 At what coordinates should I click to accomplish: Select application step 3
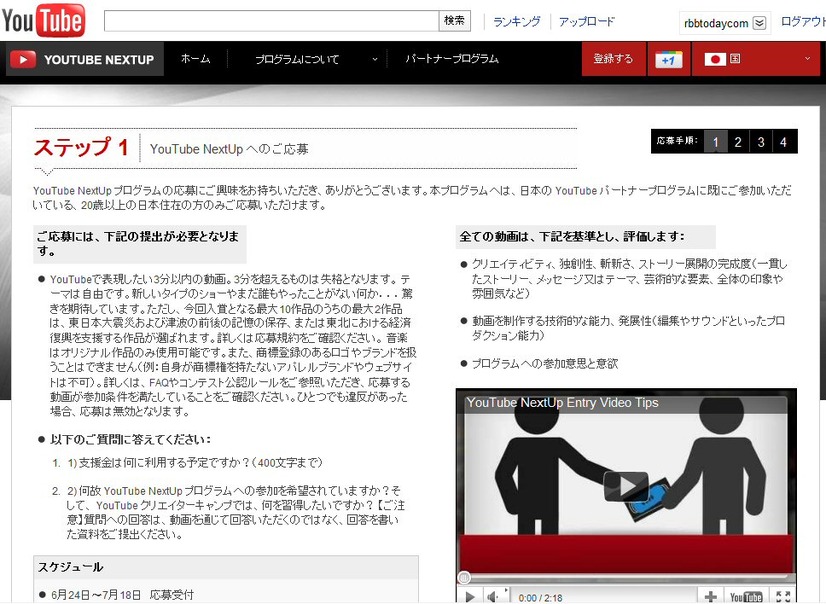[x=761, y=142]
